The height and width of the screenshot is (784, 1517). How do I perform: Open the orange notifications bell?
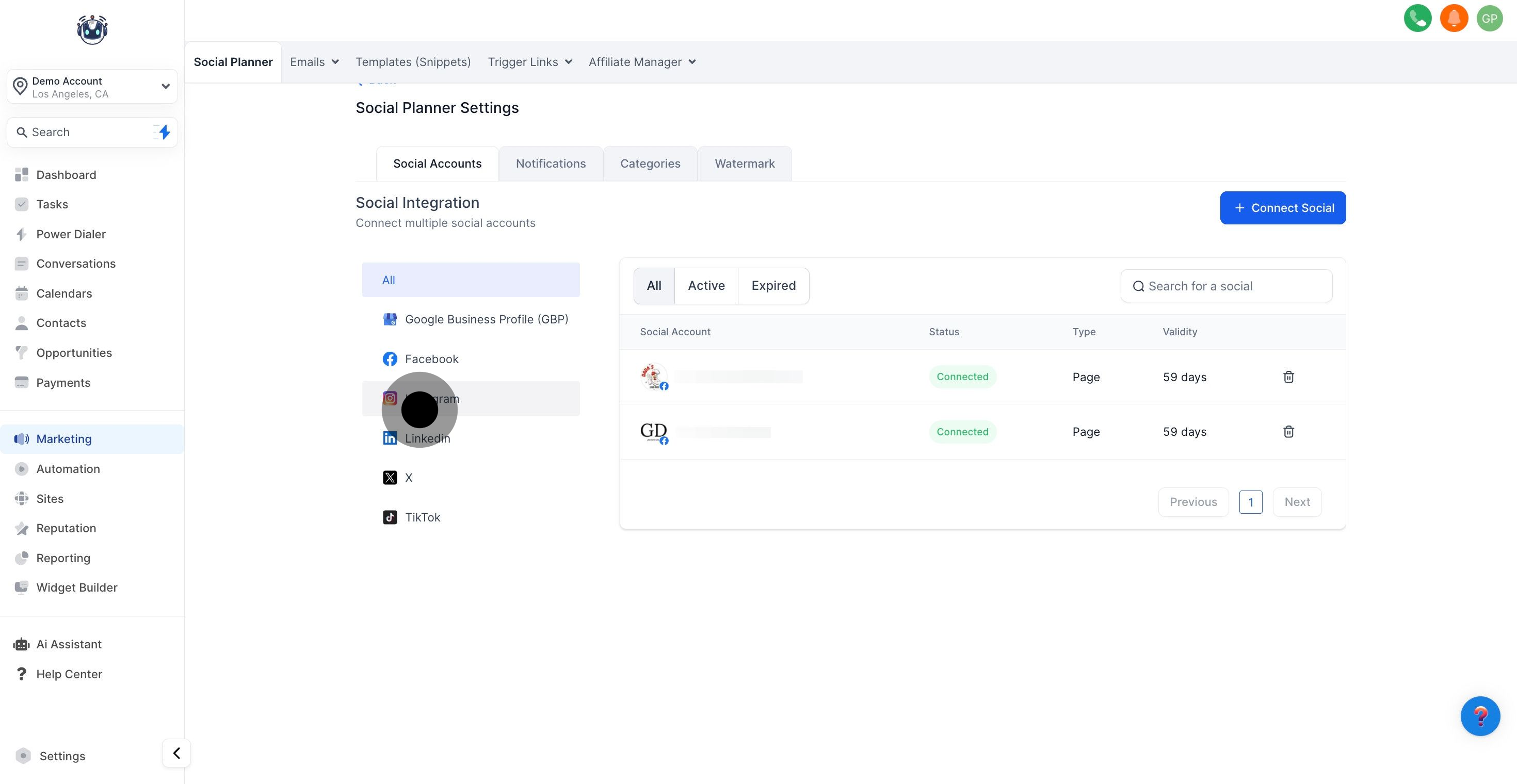pos(1454,18)
